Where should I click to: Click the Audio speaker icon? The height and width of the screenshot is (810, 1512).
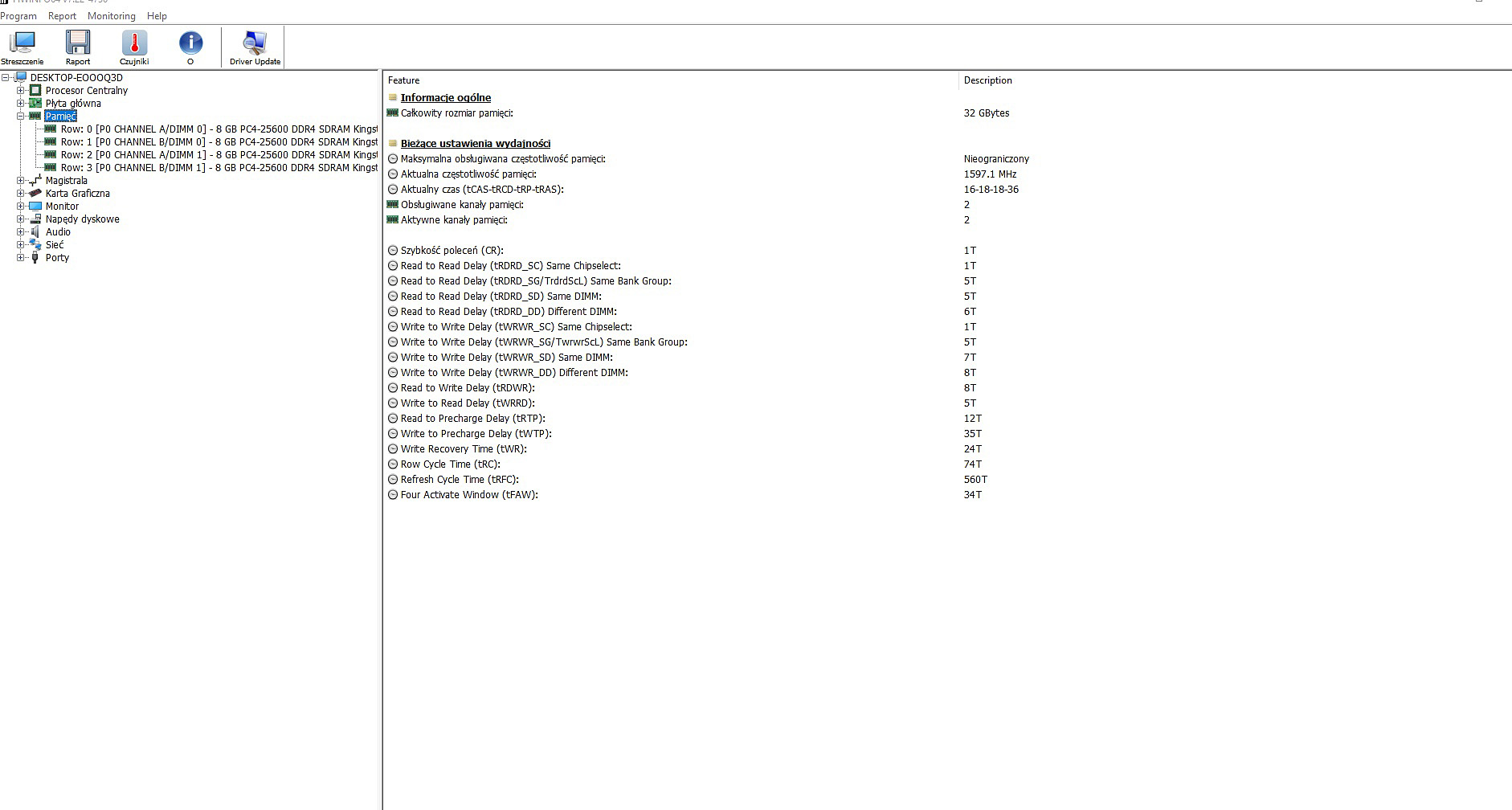click(35, 232)
